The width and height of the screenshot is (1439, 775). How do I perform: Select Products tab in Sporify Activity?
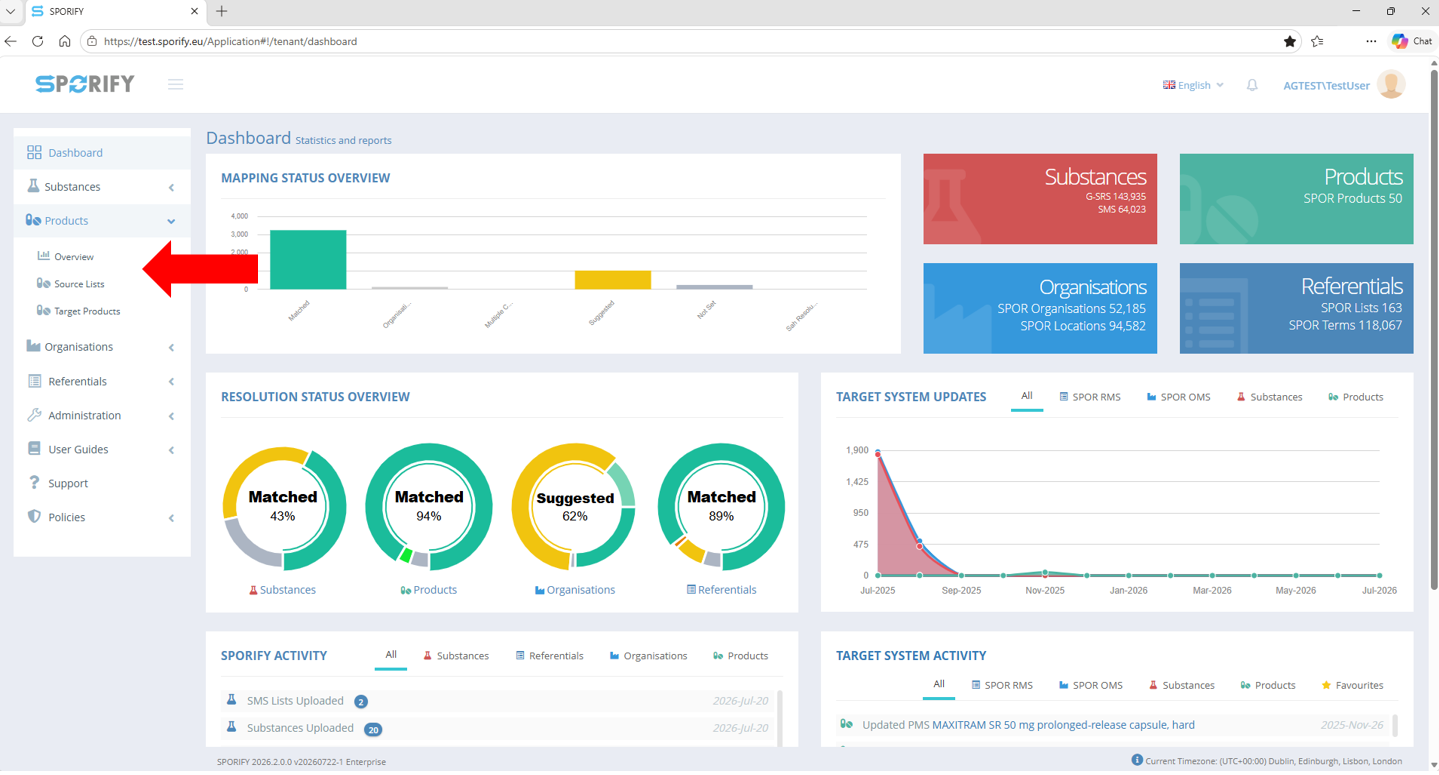click(x=740, y=656)
